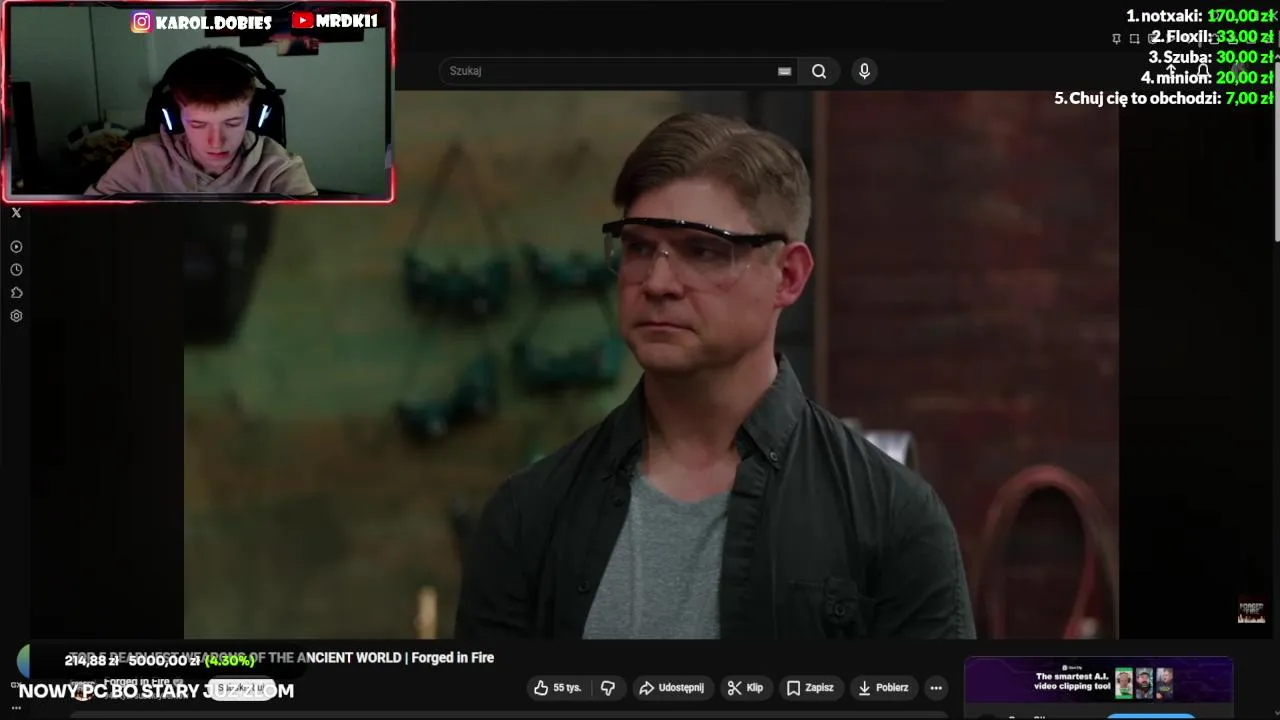Click the MRDKI1 YouTube label

tap(335, 21)
